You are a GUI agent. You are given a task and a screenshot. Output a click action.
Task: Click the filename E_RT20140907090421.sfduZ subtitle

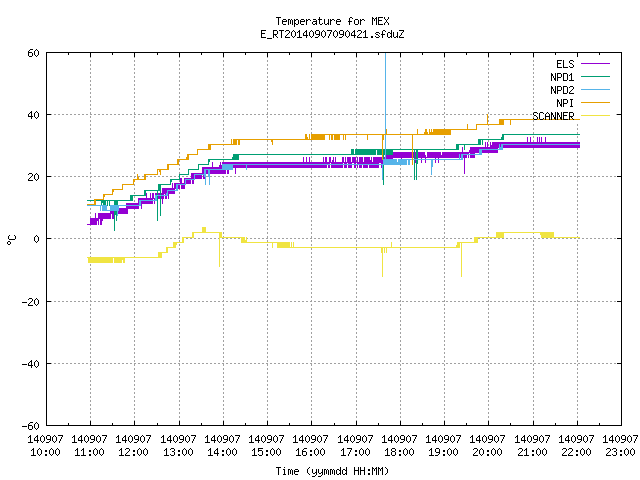pyautogui.click(x=332, y=34)
